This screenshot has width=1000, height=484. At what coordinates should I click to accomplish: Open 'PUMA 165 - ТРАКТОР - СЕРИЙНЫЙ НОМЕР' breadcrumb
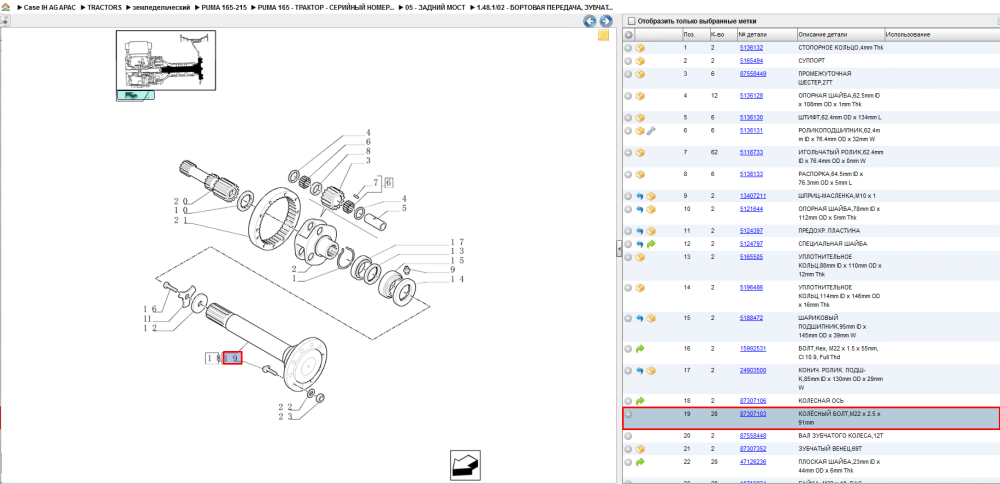325,7
